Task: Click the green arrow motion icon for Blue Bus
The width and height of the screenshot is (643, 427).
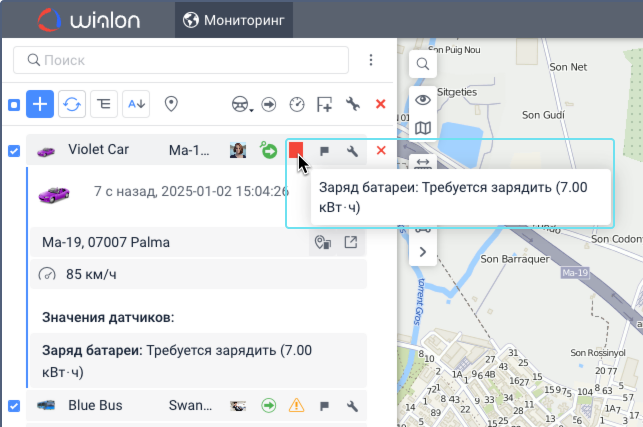Action: tap(269, 406)
